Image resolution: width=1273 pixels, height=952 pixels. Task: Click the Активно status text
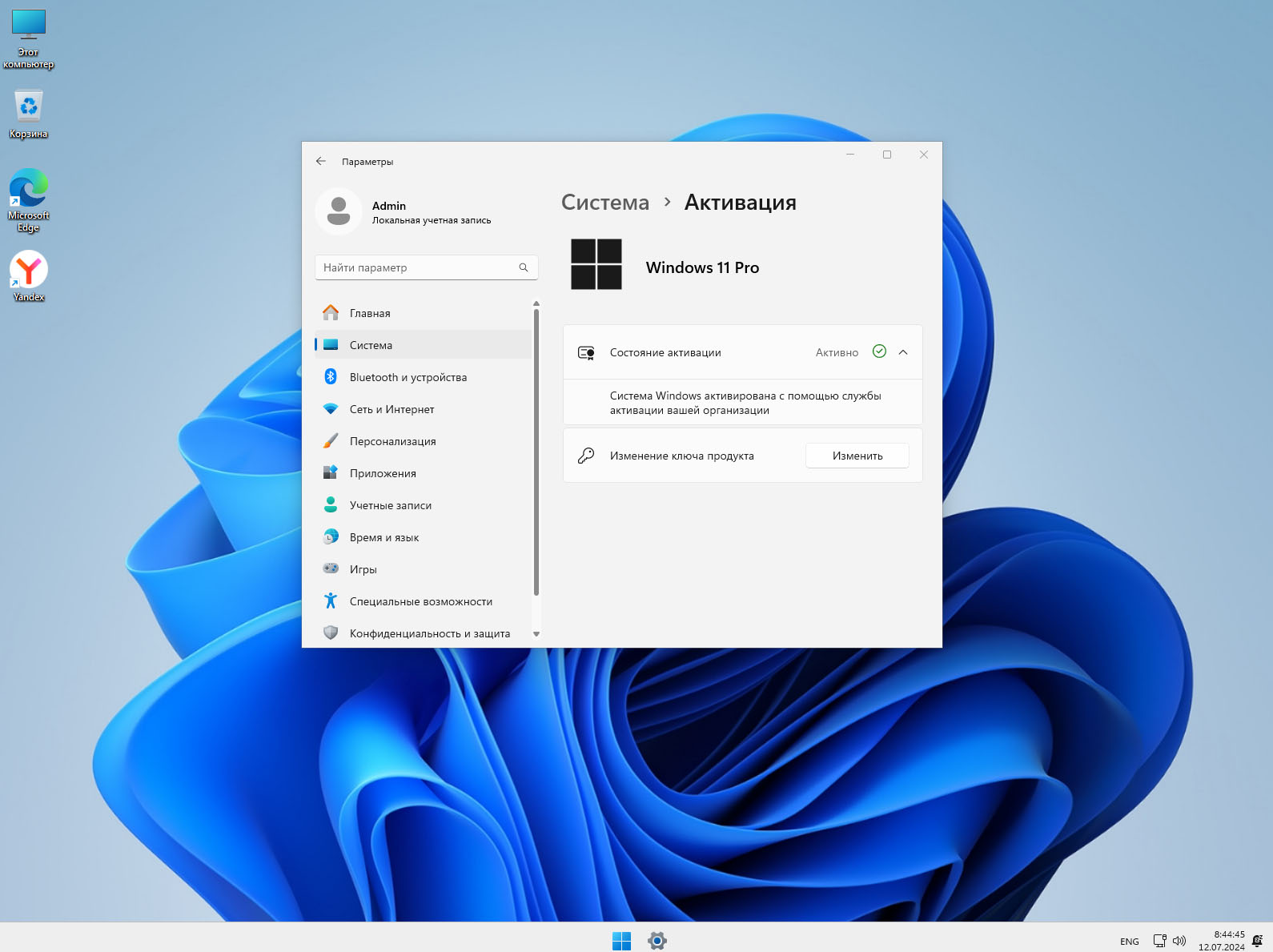837,352
